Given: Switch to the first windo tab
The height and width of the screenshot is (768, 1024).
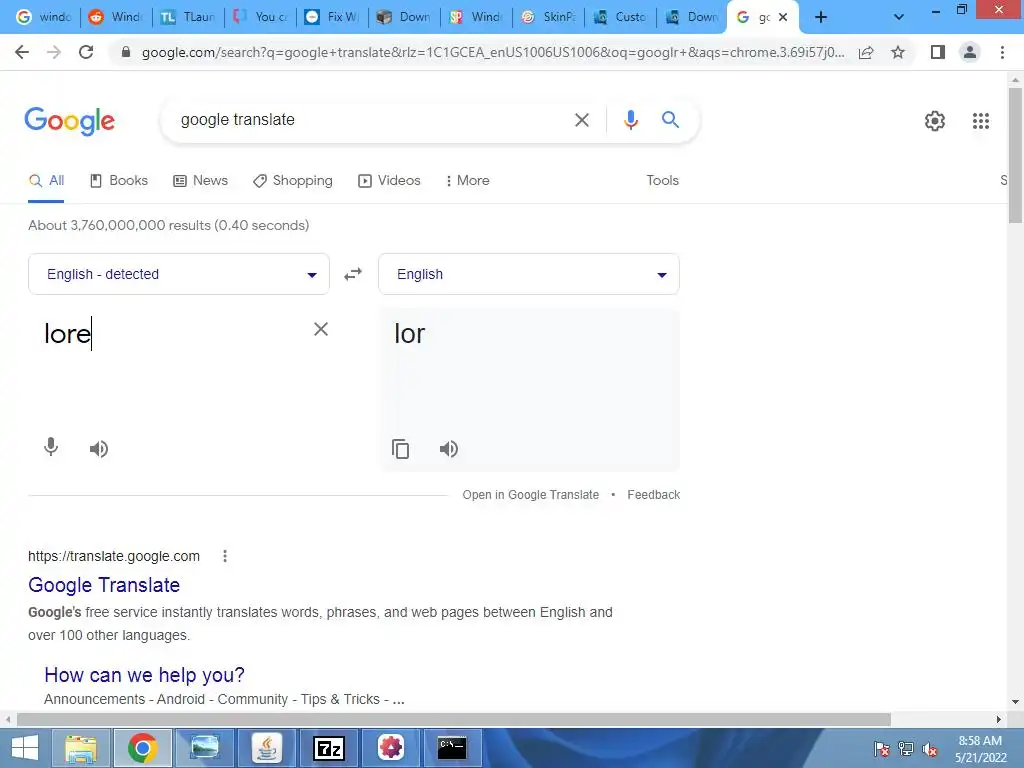Looking at the screenshot, I should pyautogui.click(x=43, y=18).
